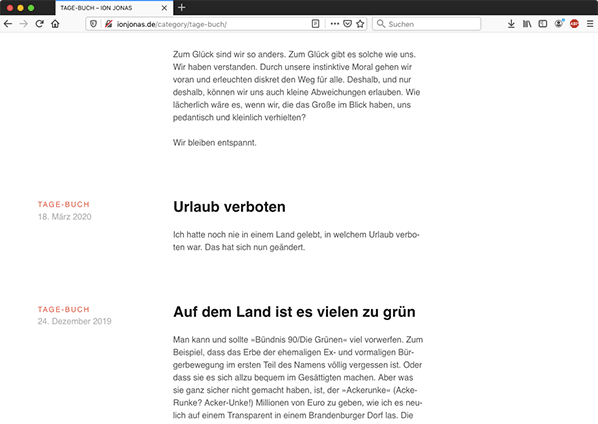Open the browser home page
Screen dimensions: 598x424
(x=55, y=24)
